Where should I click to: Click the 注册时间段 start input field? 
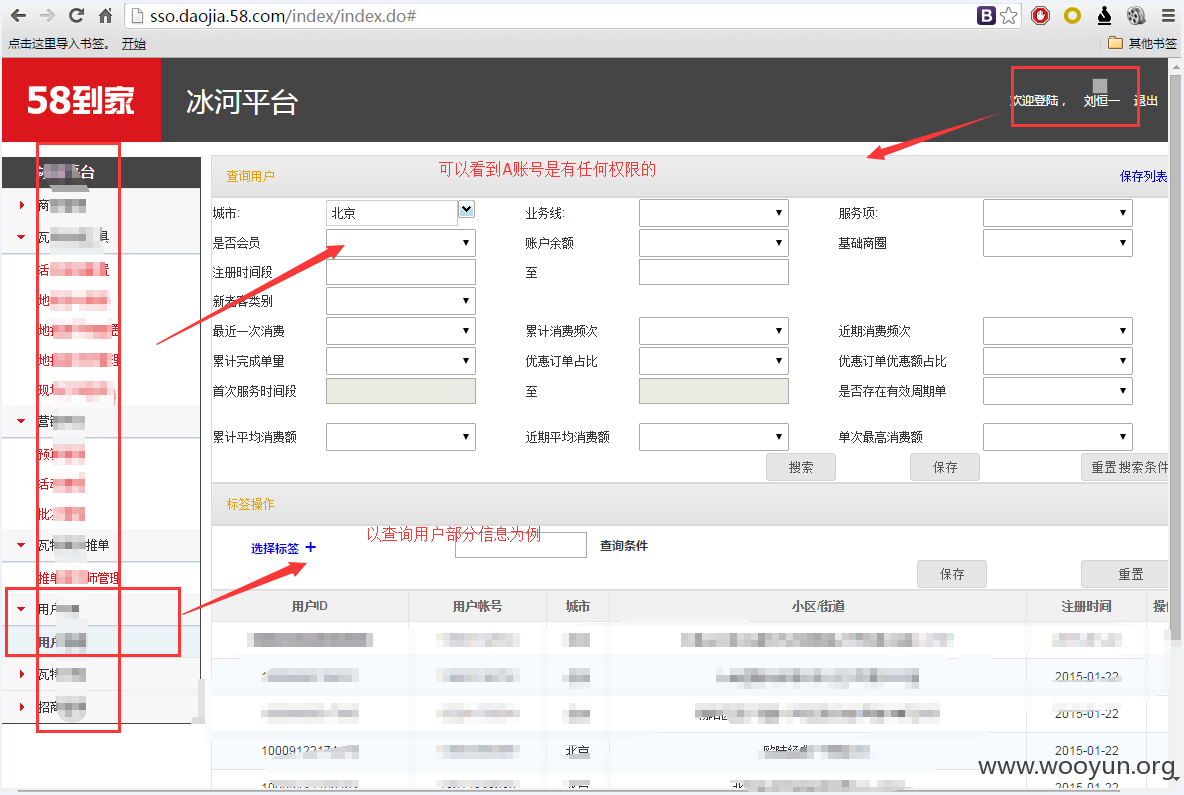(x=400, y=272)
